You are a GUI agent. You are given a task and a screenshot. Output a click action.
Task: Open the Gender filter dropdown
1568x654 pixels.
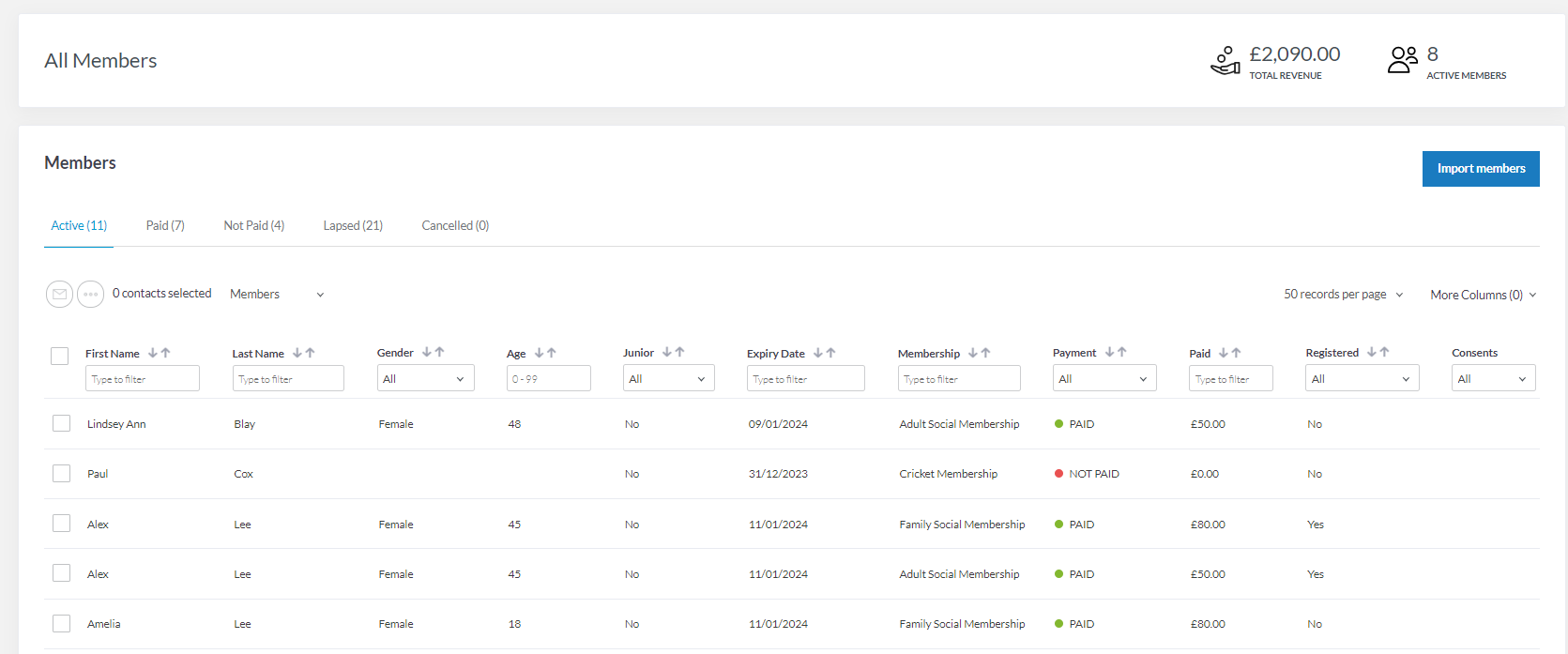(x=426, y=378)
